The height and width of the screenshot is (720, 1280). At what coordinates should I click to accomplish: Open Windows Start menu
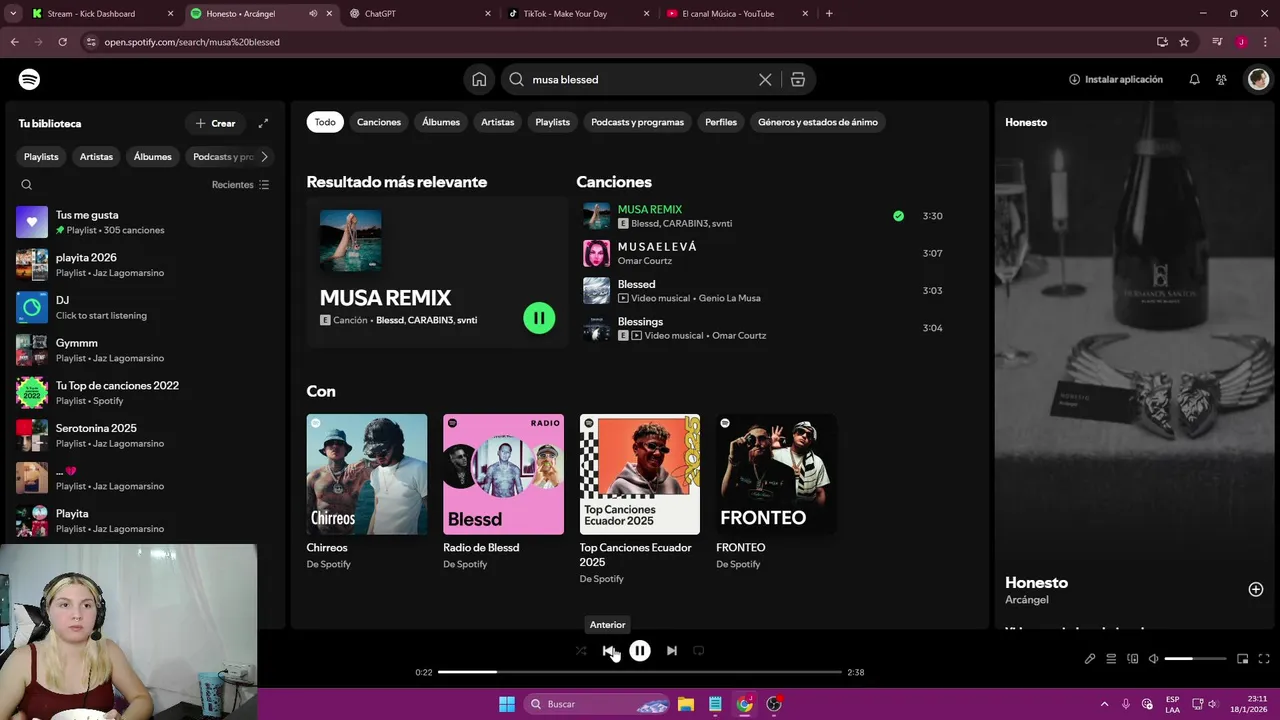click(507, 704)
